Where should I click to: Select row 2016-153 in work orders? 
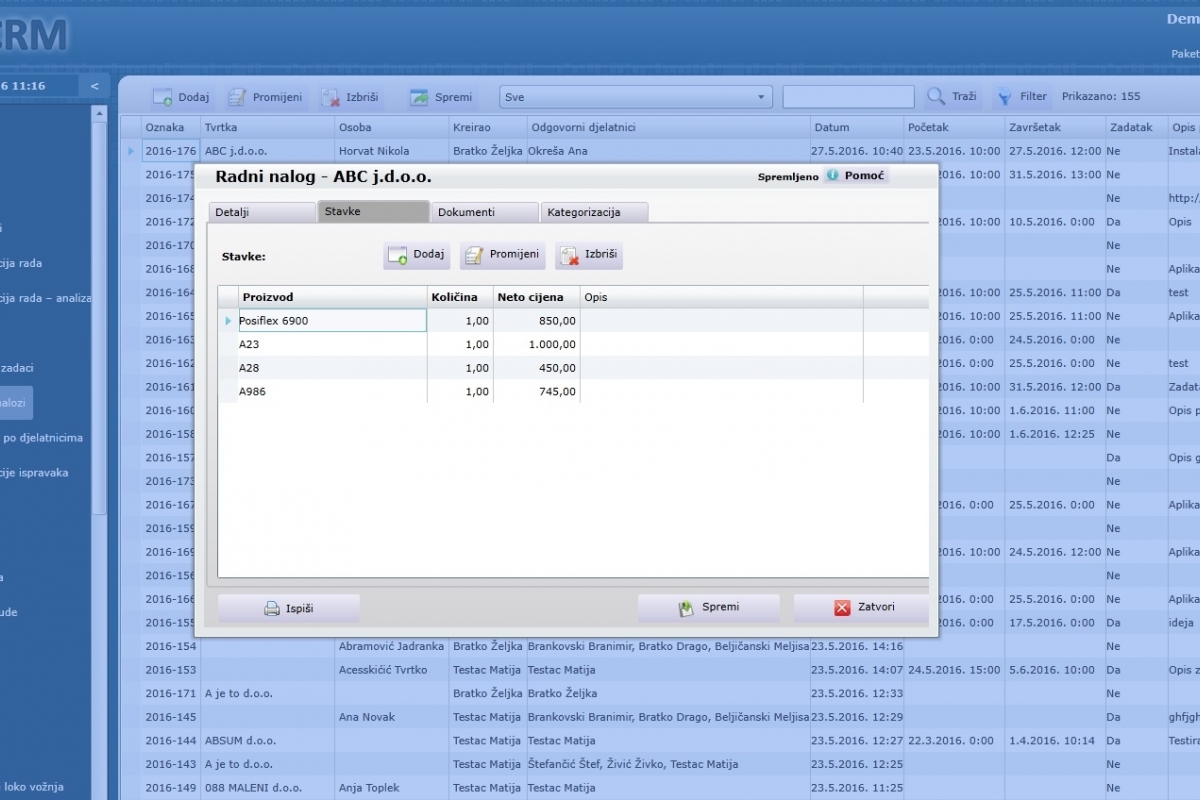(x=660, y=670)
